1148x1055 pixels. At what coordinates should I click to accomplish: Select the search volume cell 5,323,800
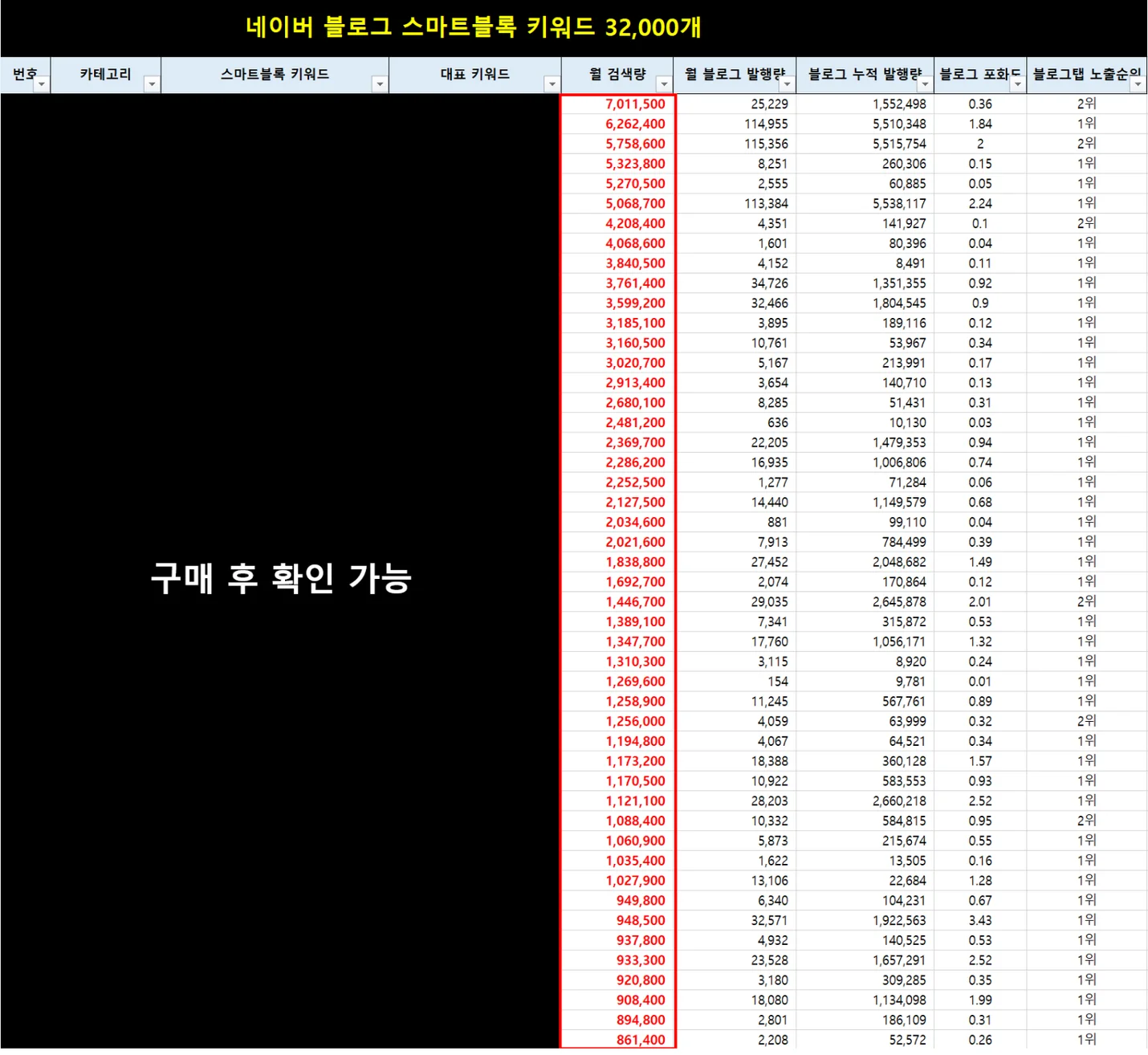coord(617,164)
